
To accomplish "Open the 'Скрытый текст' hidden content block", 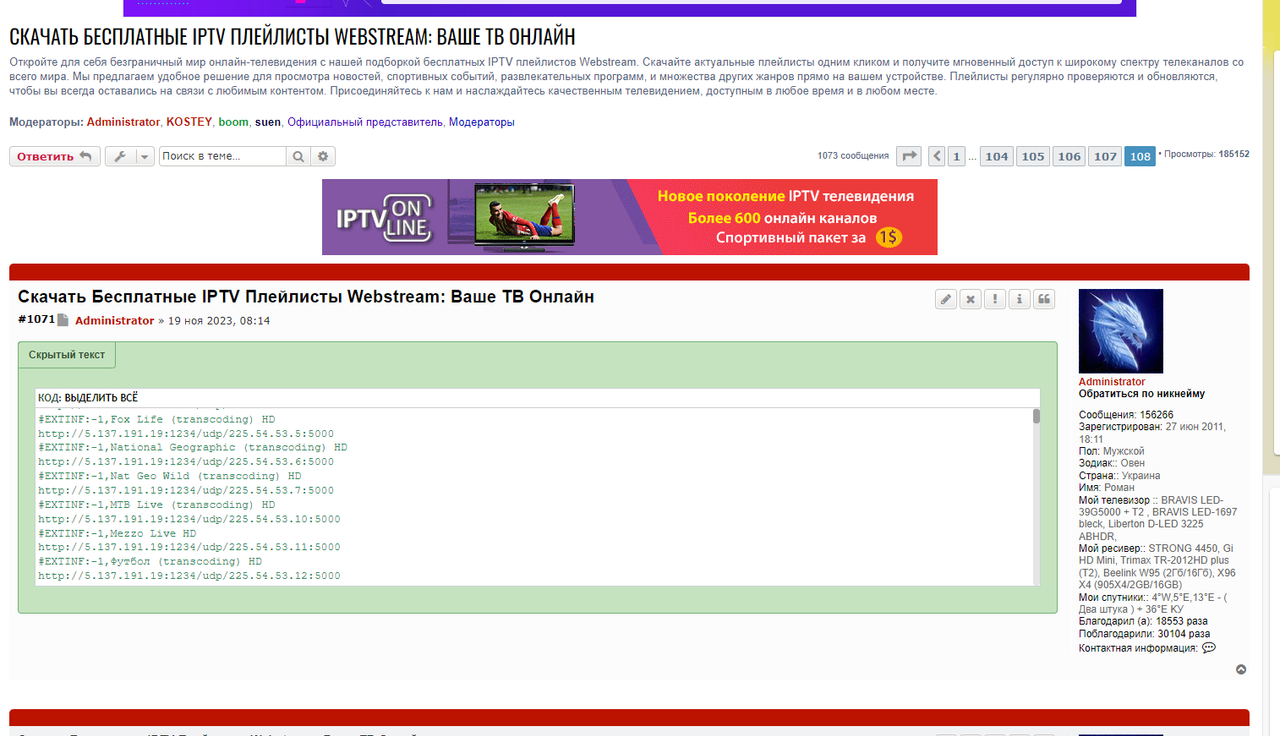I will pyautogui.click(x=66, y=354).
